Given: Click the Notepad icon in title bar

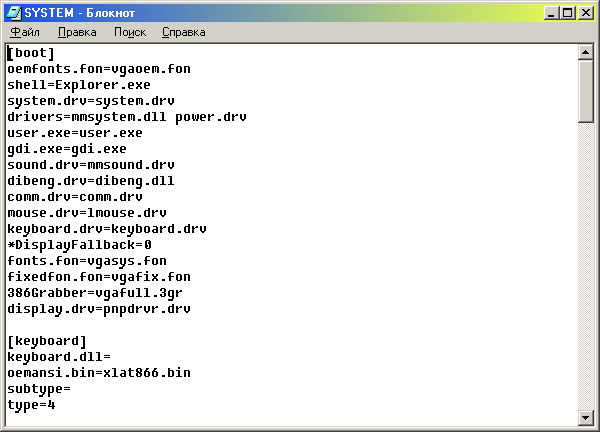Looking at the screenshot, I should tap(14, 13).
